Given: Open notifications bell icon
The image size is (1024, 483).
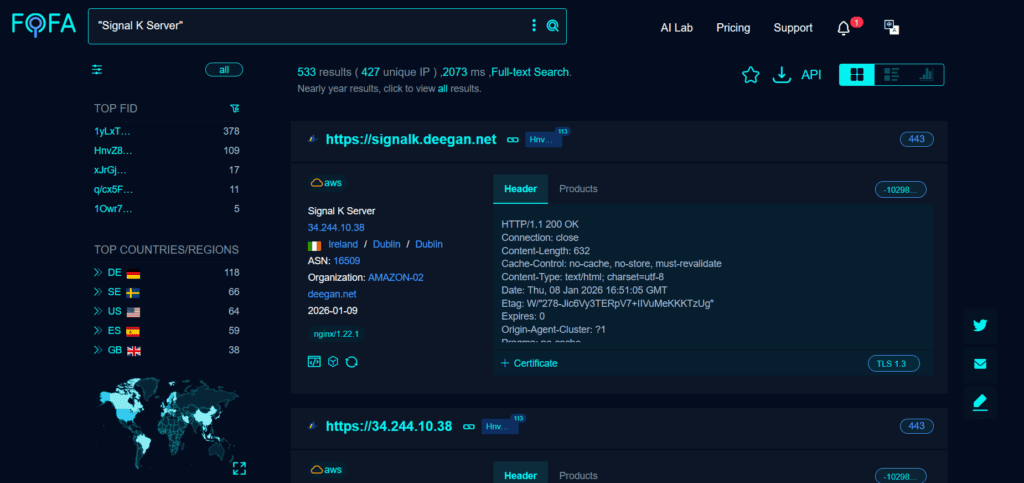Looking at the screenshot, I should 844,28.
